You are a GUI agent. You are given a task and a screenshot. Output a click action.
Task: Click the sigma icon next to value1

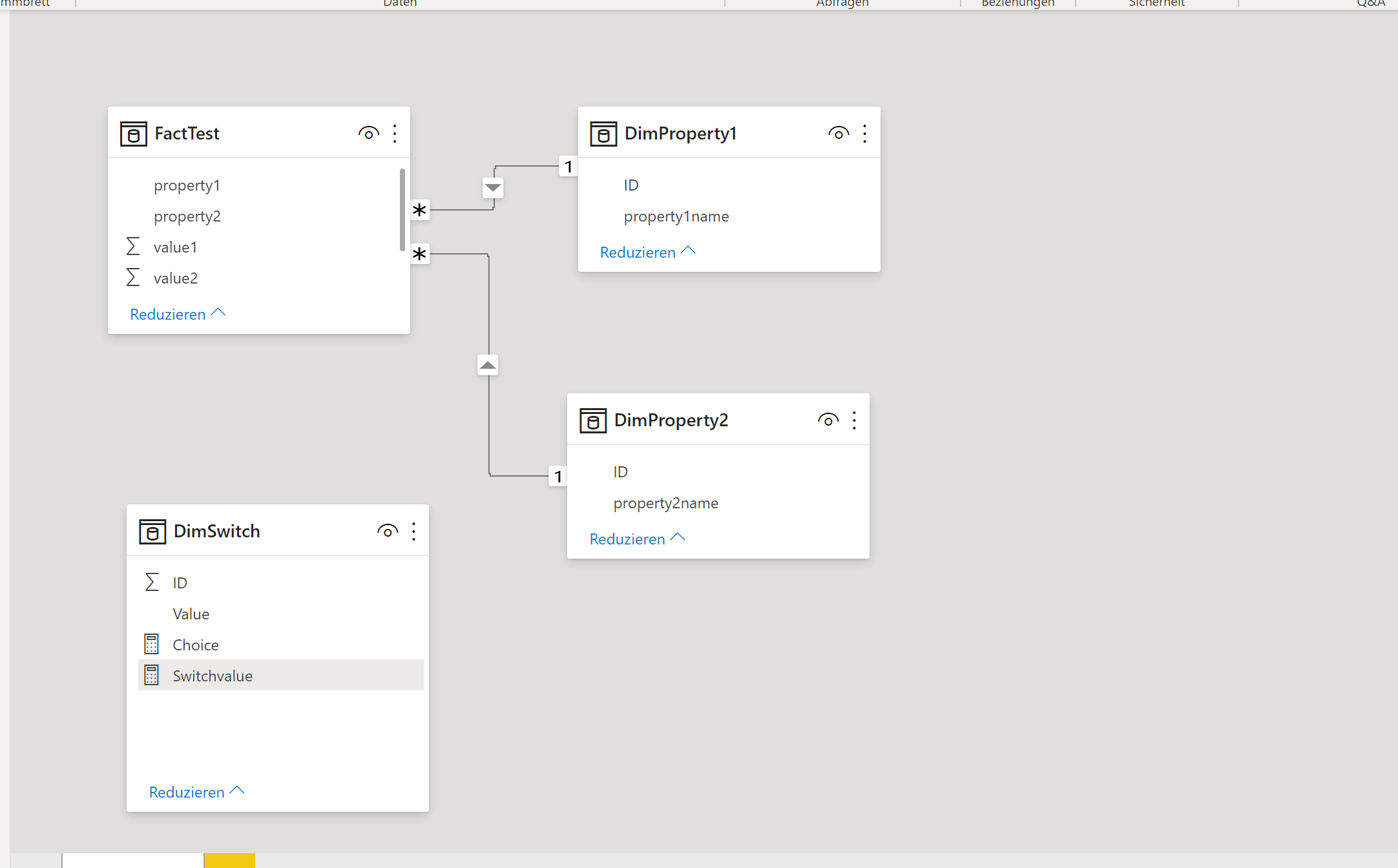(133, 247)
